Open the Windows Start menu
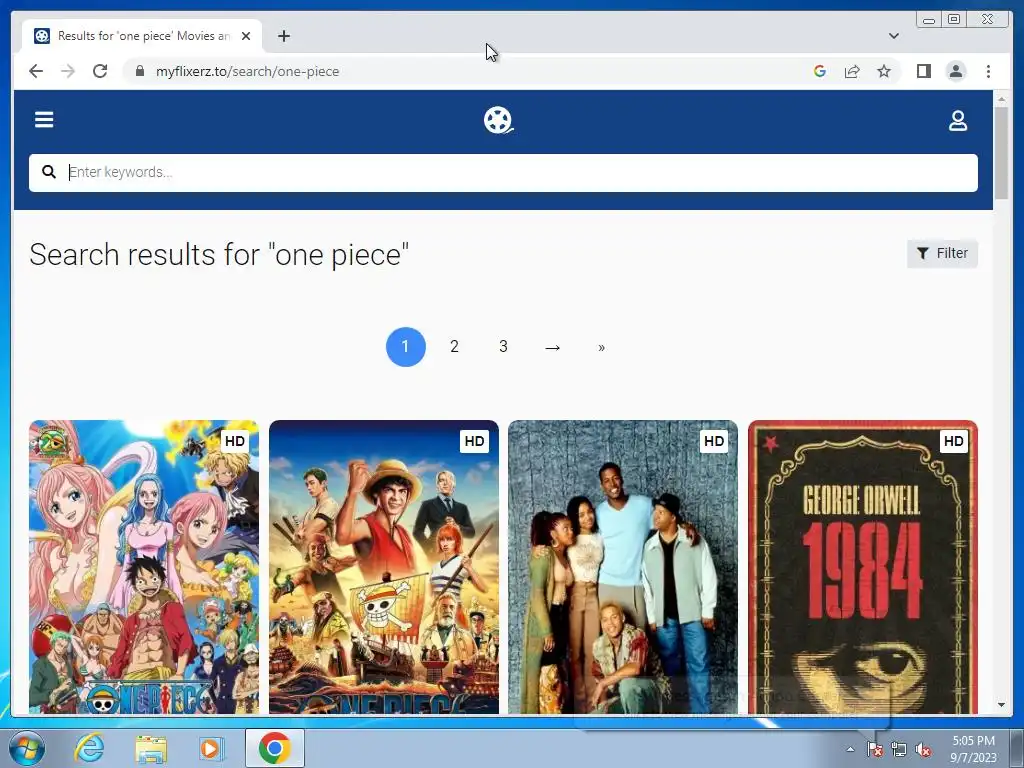 point(27,748)
